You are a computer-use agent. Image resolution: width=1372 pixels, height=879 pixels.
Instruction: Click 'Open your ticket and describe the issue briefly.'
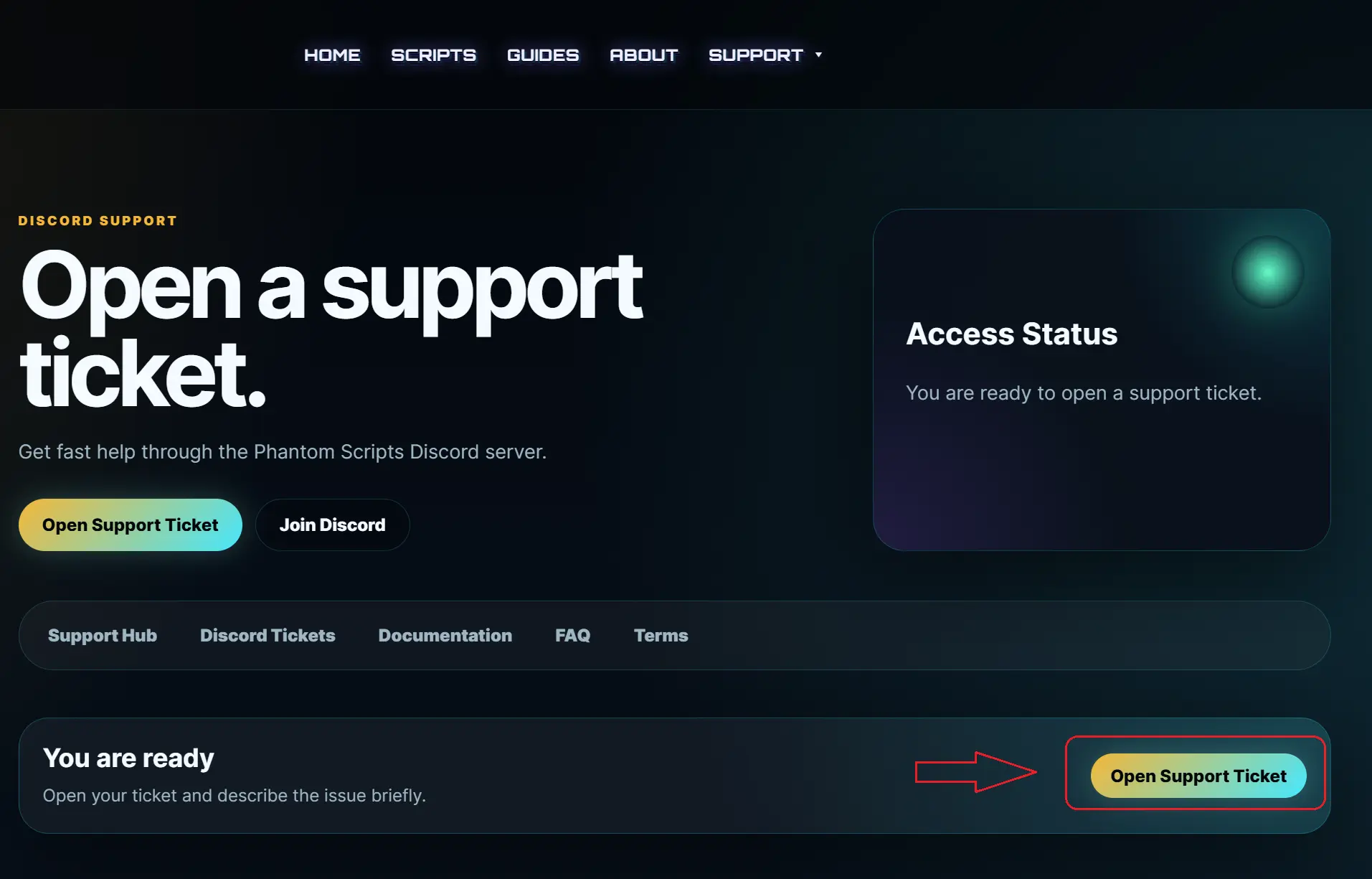point(235,796)
